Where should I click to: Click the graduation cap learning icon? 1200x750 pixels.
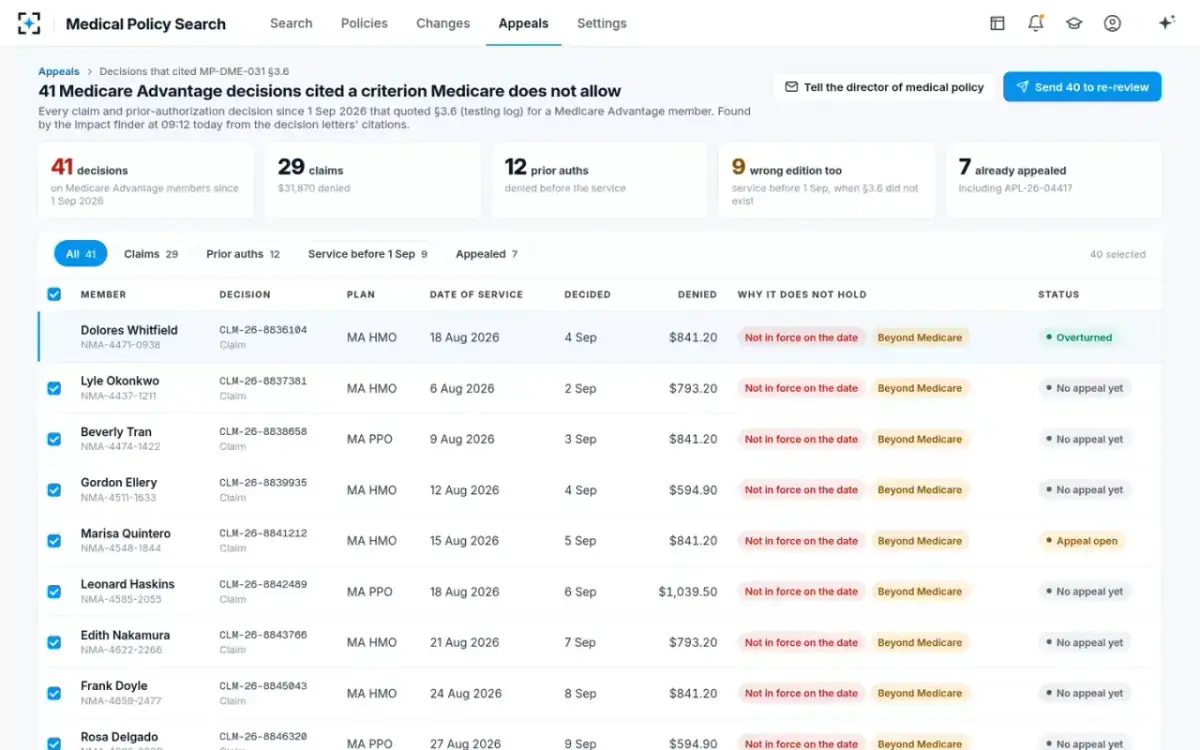[1074, 23]
